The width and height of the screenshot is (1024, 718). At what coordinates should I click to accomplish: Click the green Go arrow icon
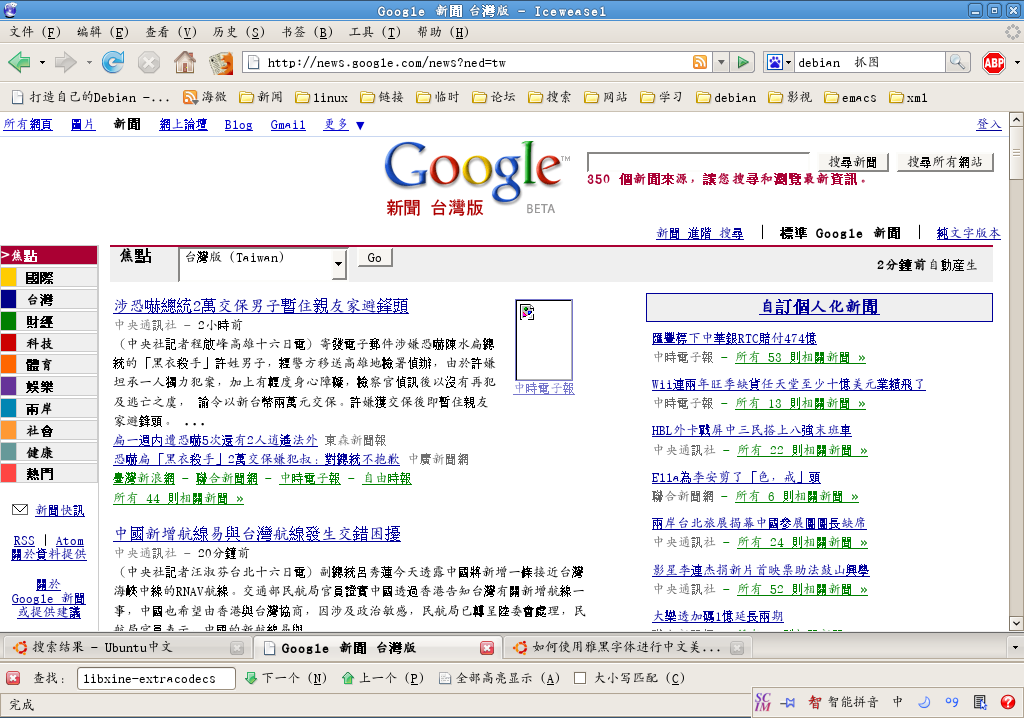(x=743, y=62)
